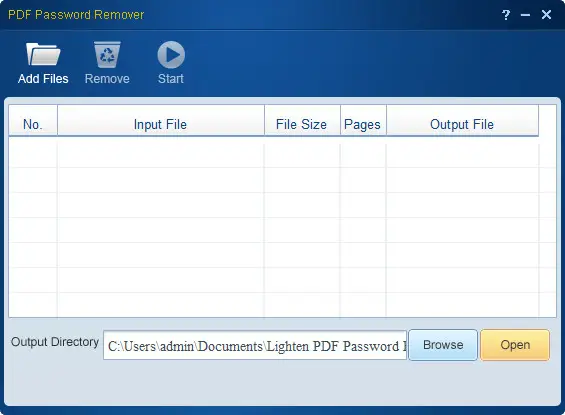Click the Remove recycle bin icon

(107, 54)
